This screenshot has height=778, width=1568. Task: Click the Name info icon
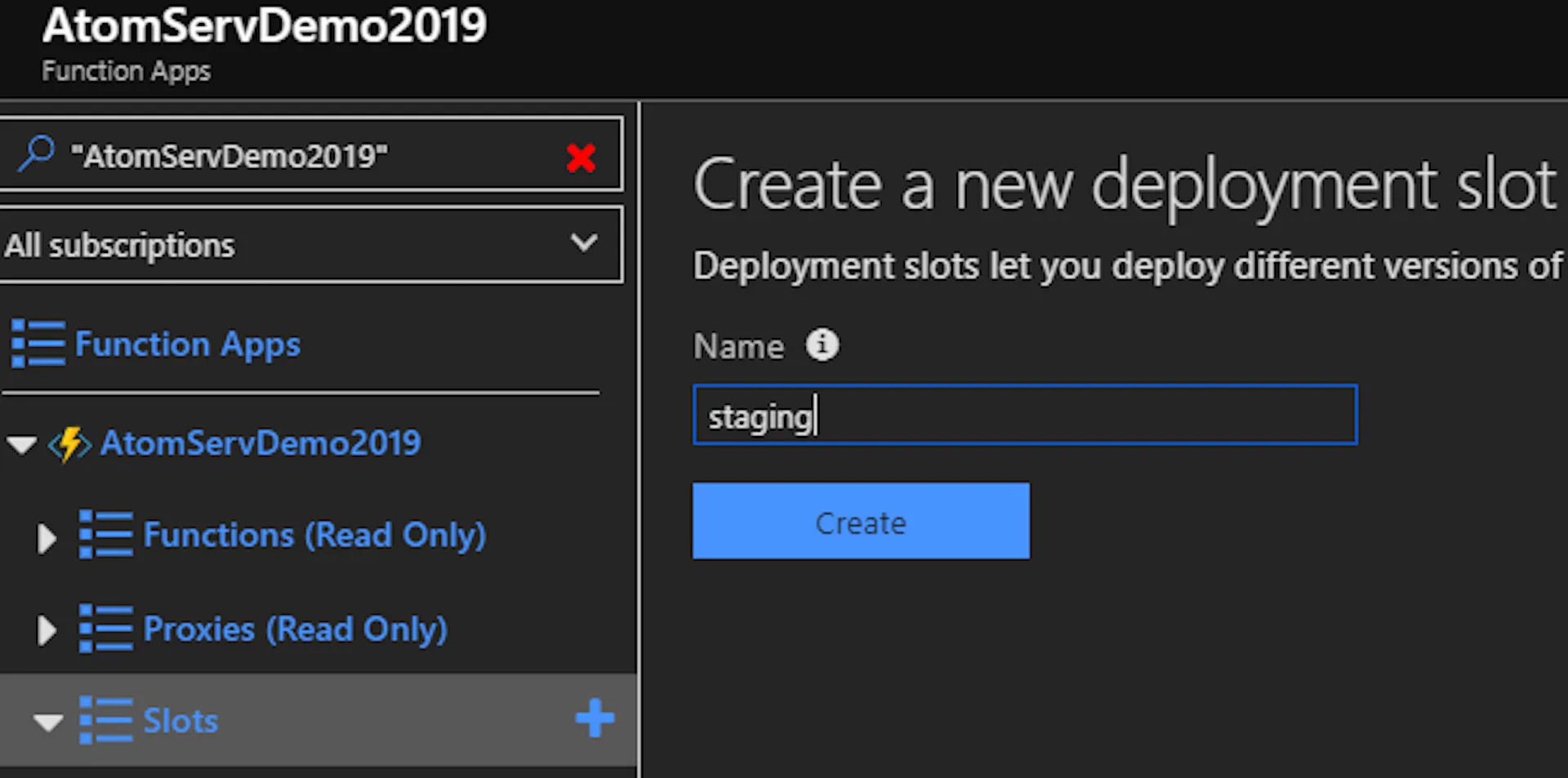pyautogui.click(x=822, y=345)
